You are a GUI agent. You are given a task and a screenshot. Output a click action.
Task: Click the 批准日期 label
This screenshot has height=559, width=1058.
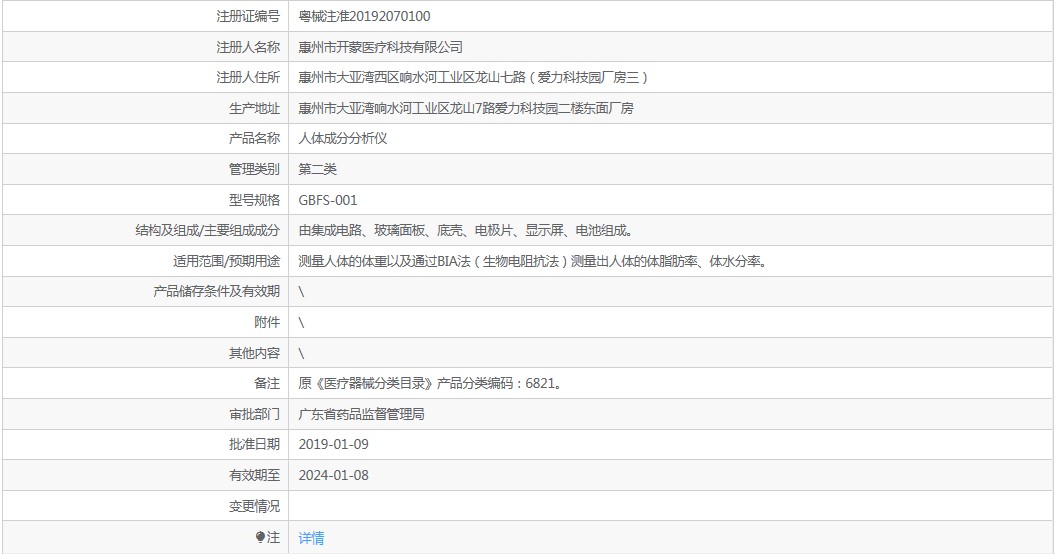[254, 444]
